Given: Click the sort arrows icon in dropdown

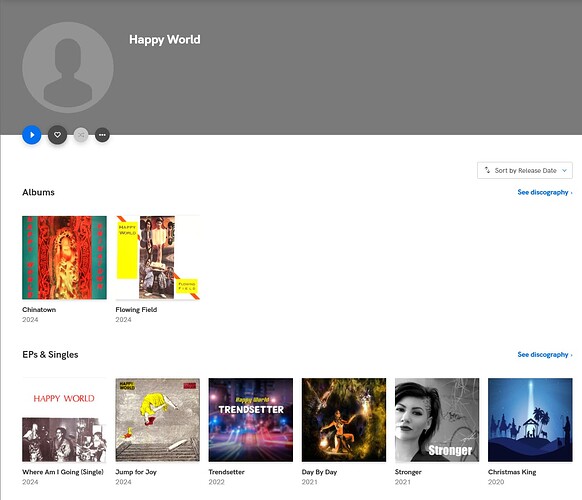Looking at the screenshot, I should click(x=487, y=170).
